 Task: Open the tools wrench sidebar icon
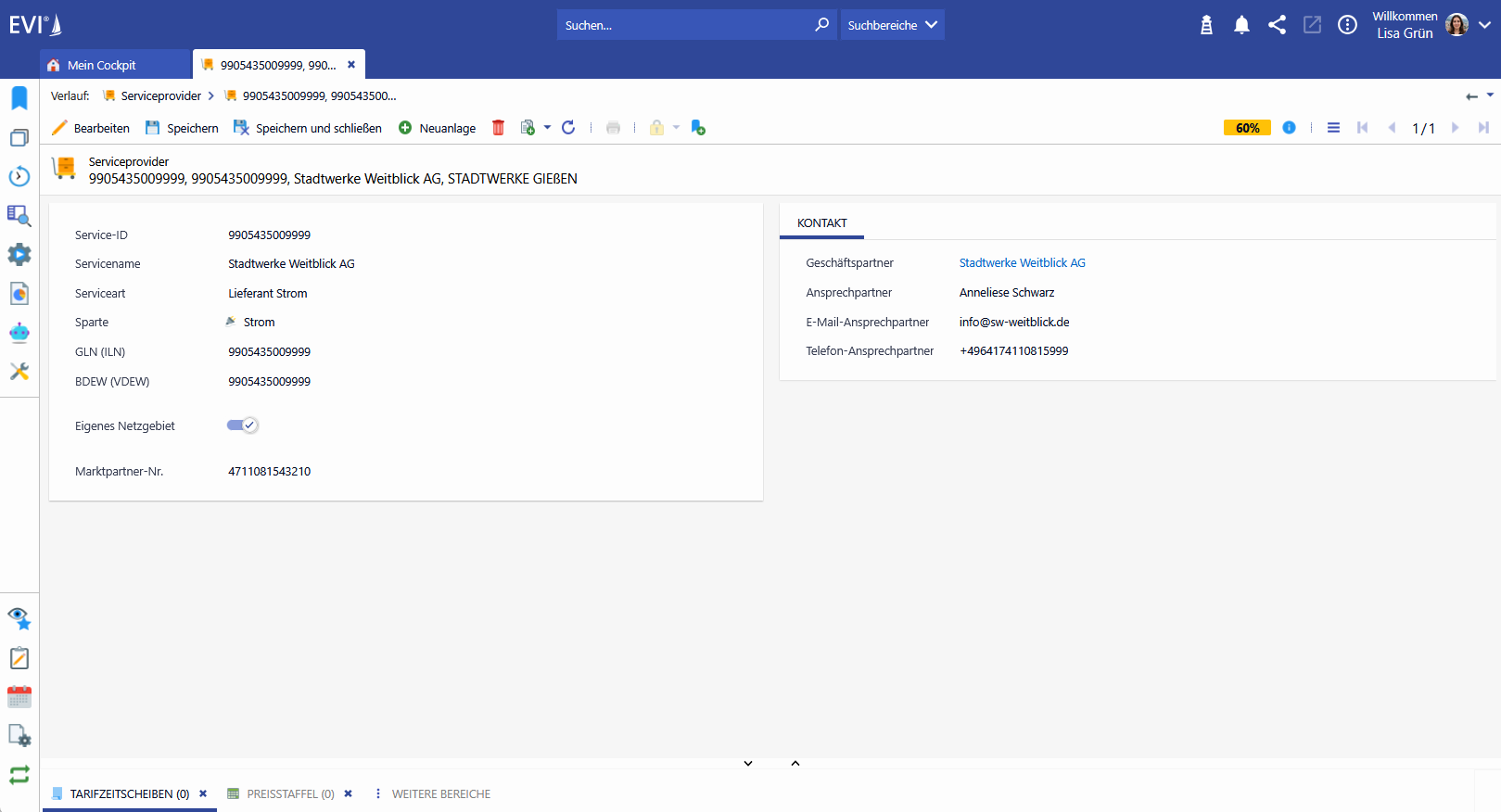pos(19,372)
